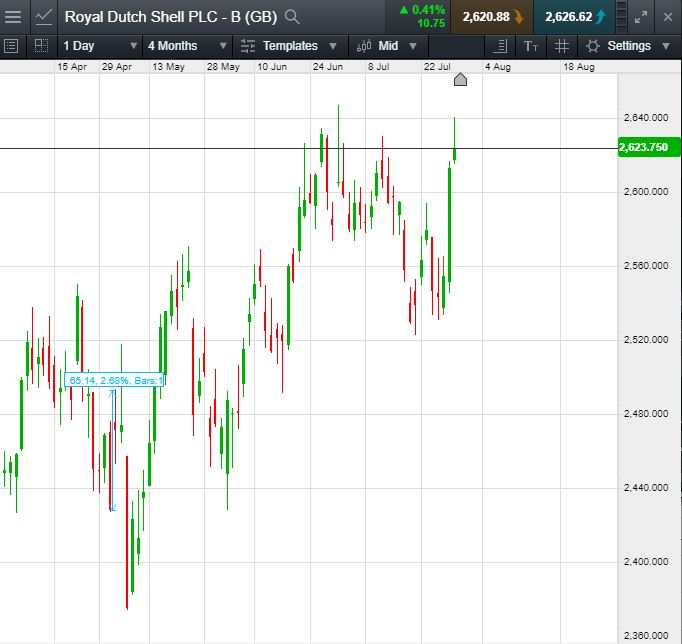Click buy price 2,626.62
The width and height of the screenshot is (682, 644).
(x=575, y=17)
